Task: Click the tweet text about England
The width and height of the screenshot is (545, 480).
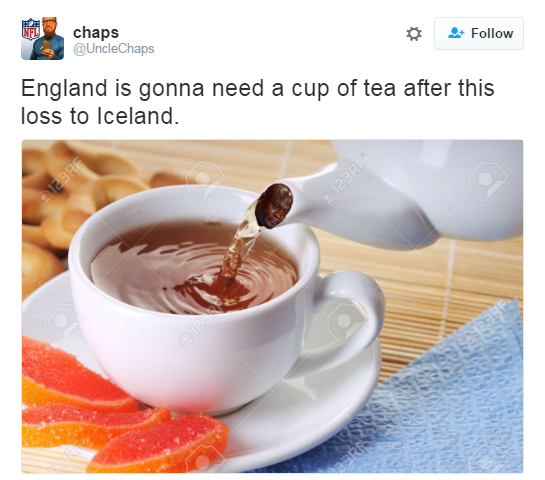Action: [x=258, y=102]
